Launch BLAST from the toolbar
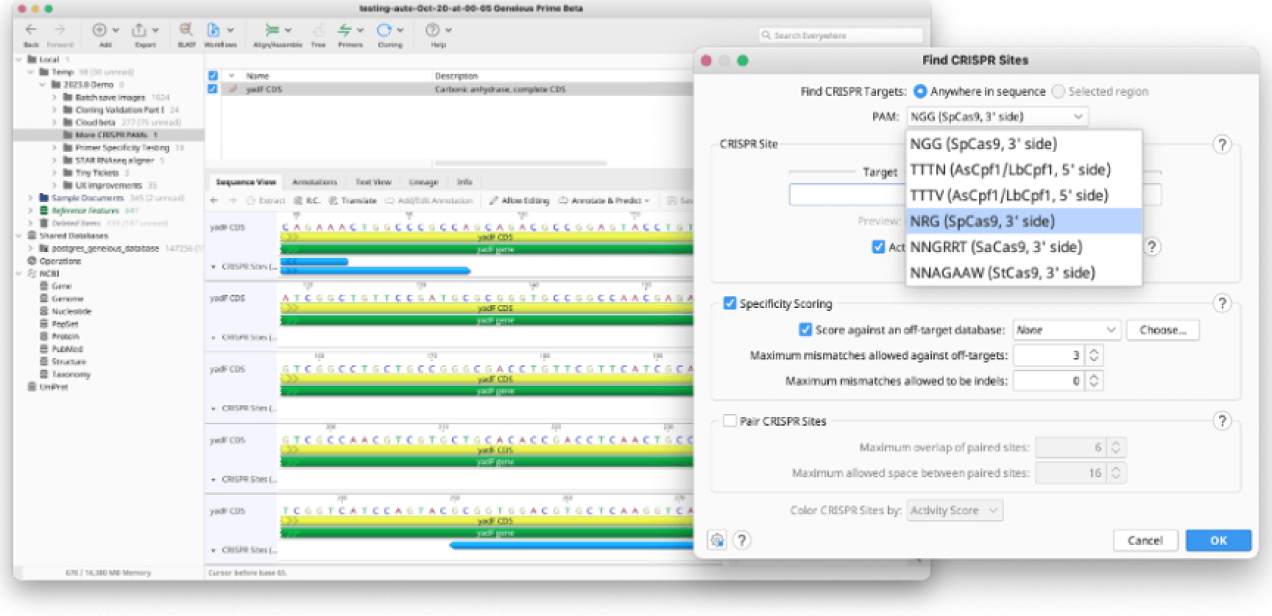The image size is (1272, 616). coord(186,30)
